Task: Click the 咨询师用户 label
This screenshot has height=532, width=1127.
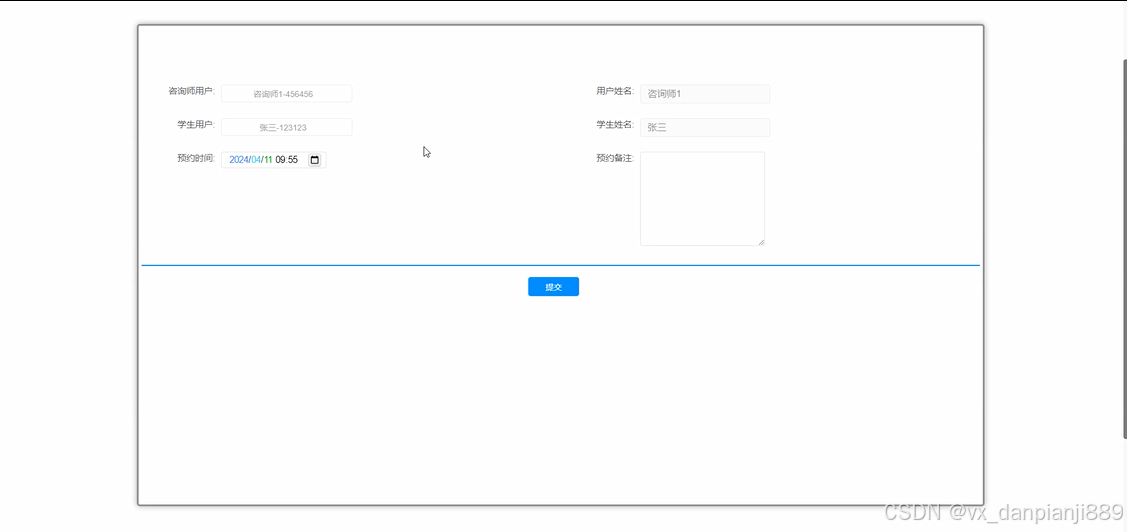Action: click(x=191, y=91)
